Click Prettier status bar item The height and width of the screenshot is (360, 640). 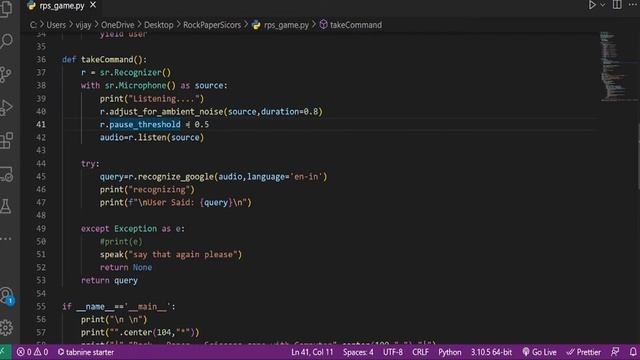click(x=584, y=352)
